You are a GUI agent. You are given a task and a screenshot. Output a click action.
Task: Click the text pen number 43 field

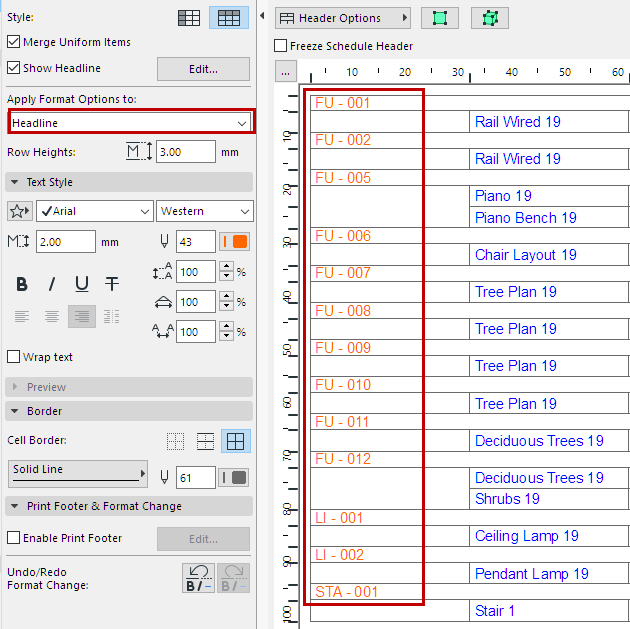pos(196,241)
